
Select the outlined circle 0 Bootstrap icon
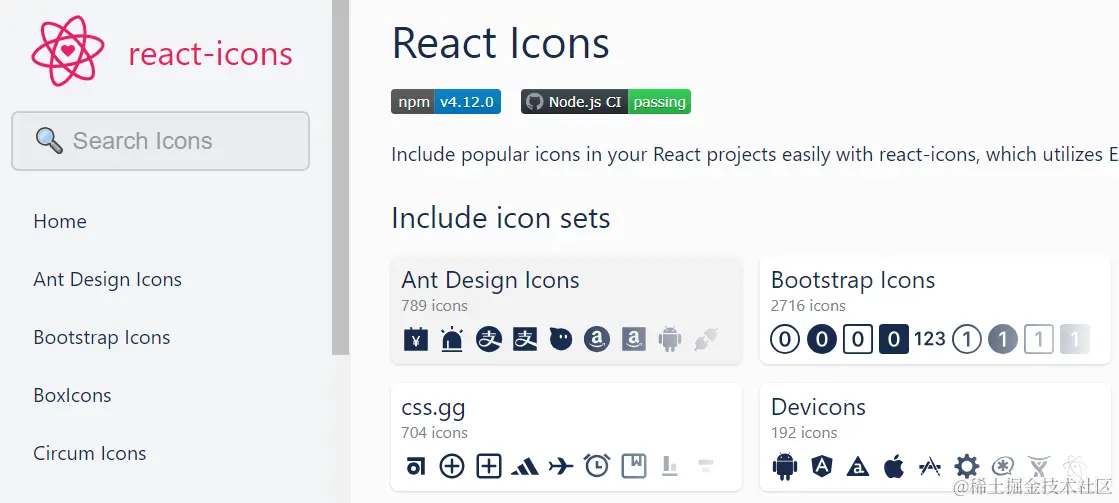785,339
